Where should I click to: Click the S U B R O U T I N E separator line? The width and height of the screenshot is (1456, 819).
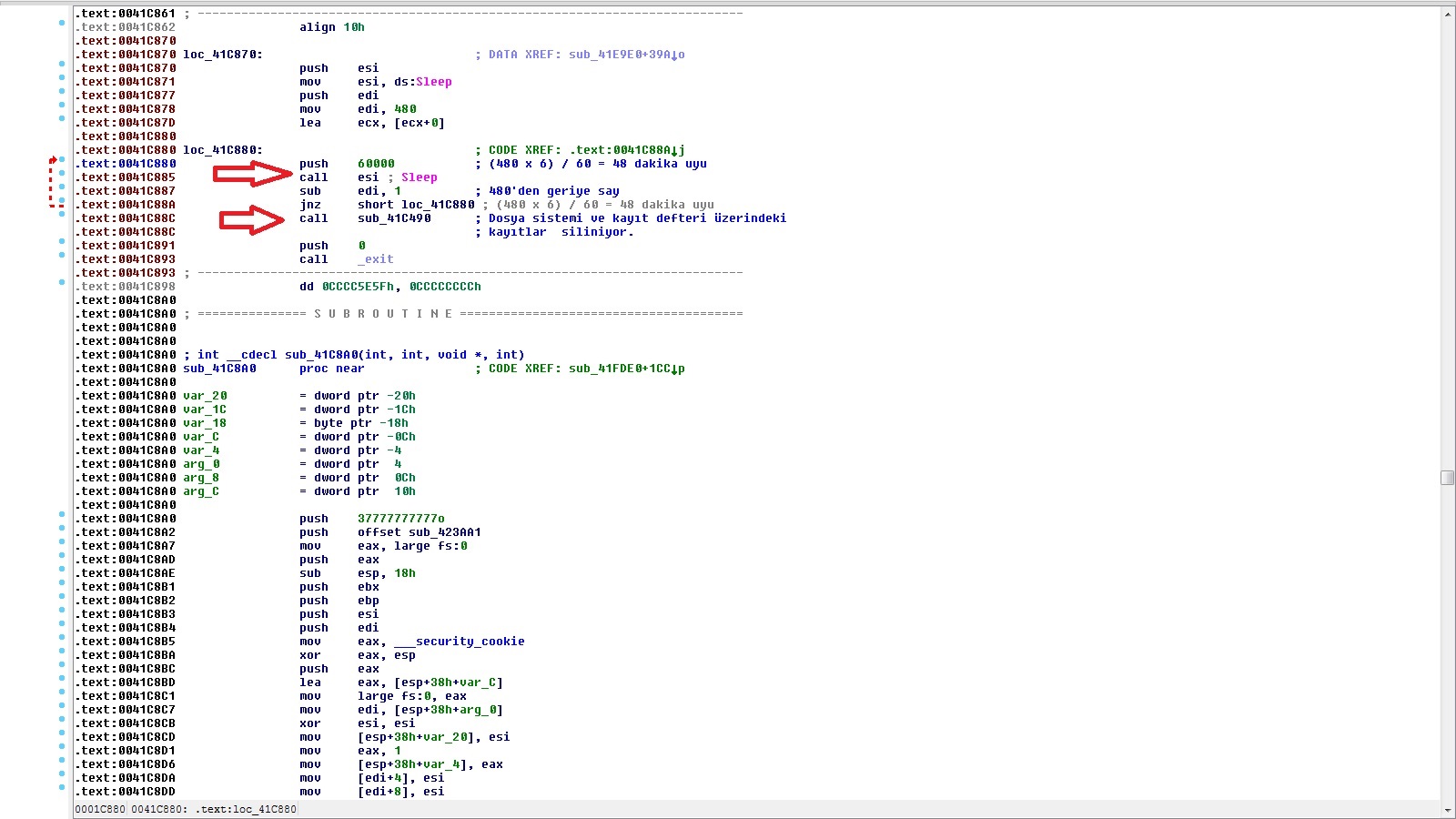[x=465, y=314]
